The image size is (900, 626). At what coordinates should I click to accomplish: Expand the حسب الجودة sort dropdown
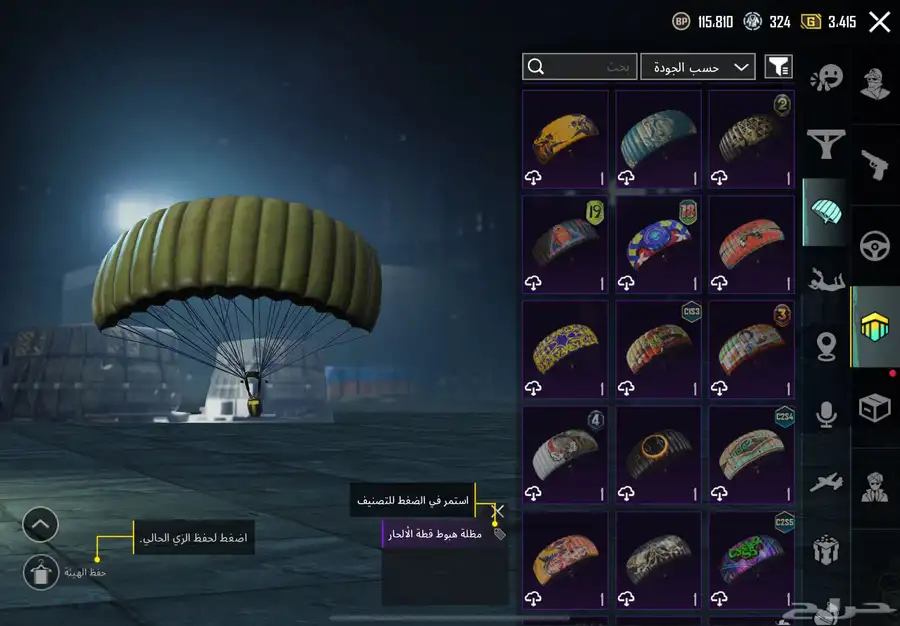coord(697,67)
